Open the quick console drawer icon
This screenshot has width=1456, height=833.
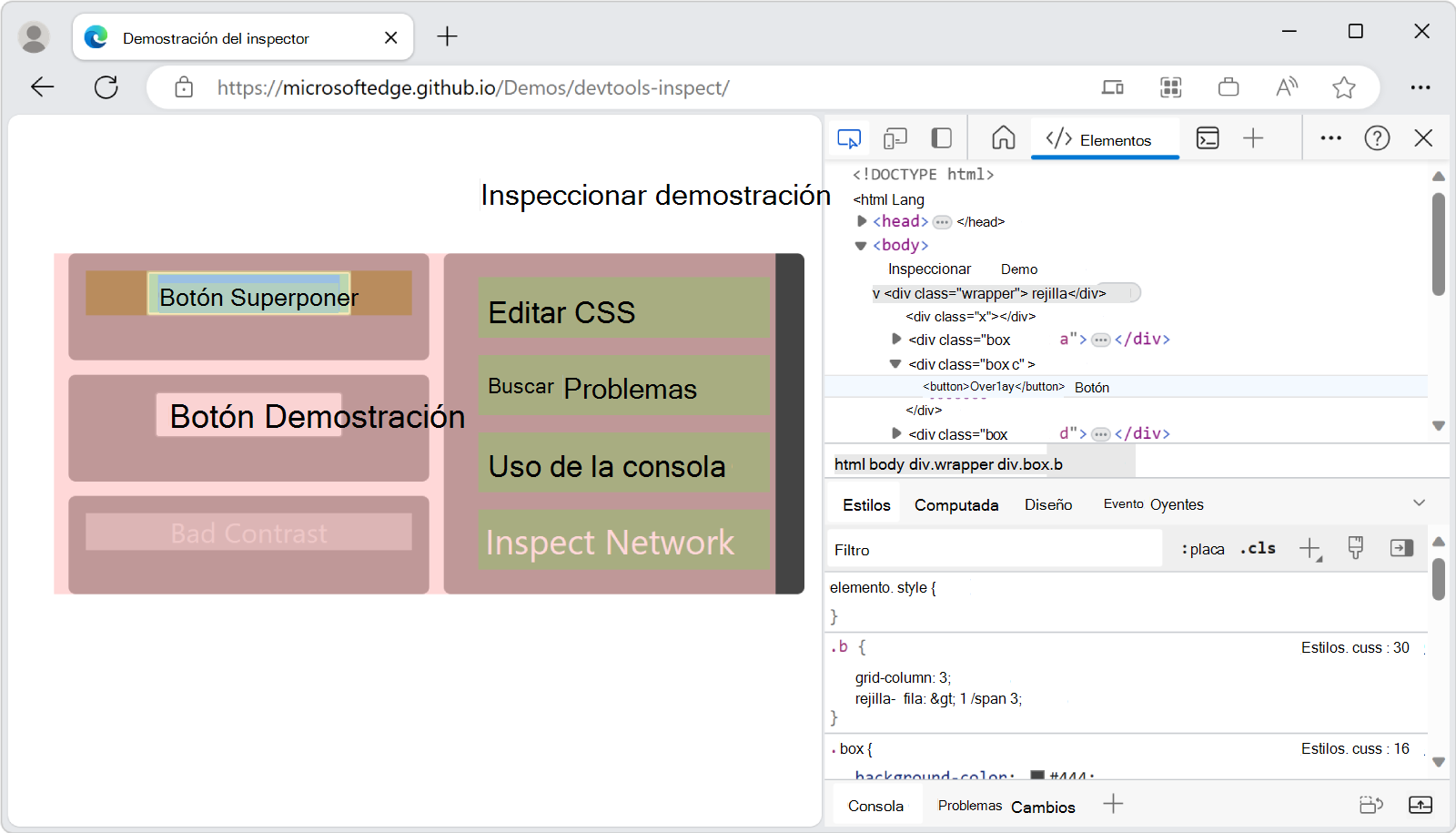1208,138
